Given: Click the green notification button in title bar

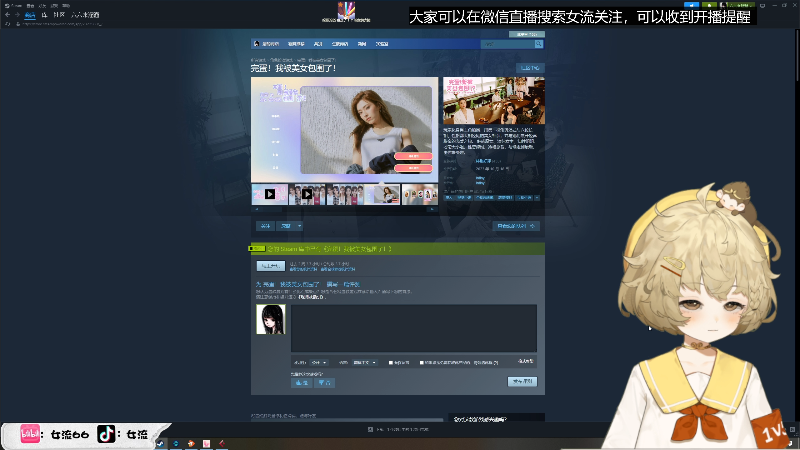Looking at the screenshot, I should [x=709, y=5].
